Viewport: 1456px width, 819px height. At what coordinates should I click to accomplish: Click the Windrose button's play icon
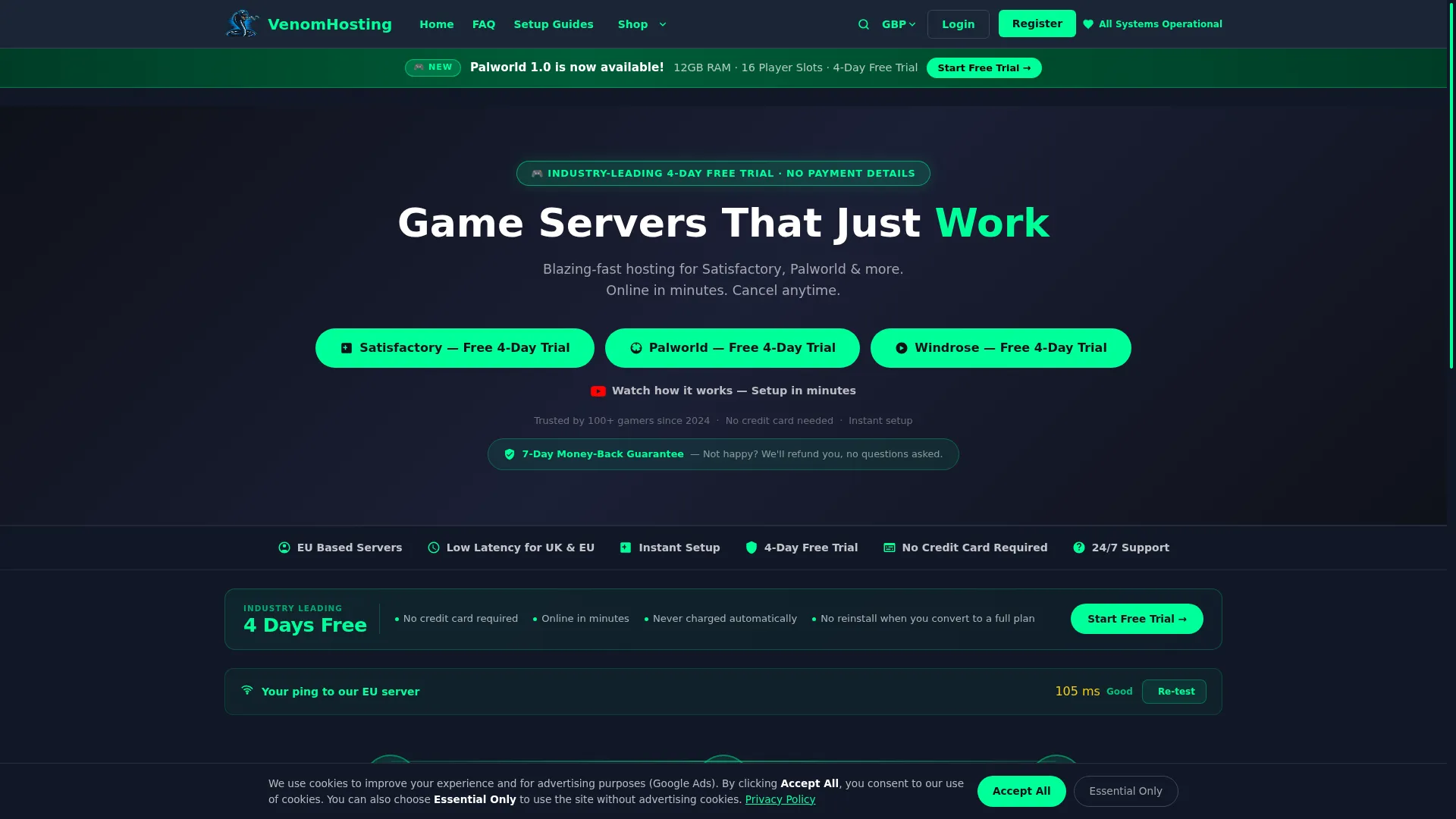pyautogui.click(x=902, y=348)
